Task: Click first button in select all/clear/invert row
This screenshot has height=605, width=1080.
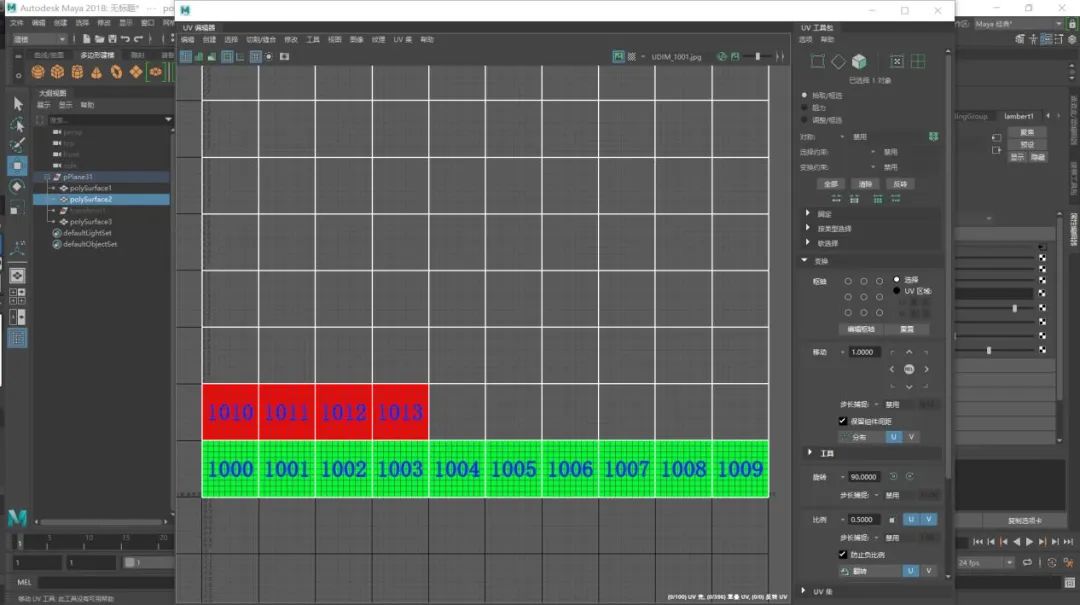Action: click(831, 184)
